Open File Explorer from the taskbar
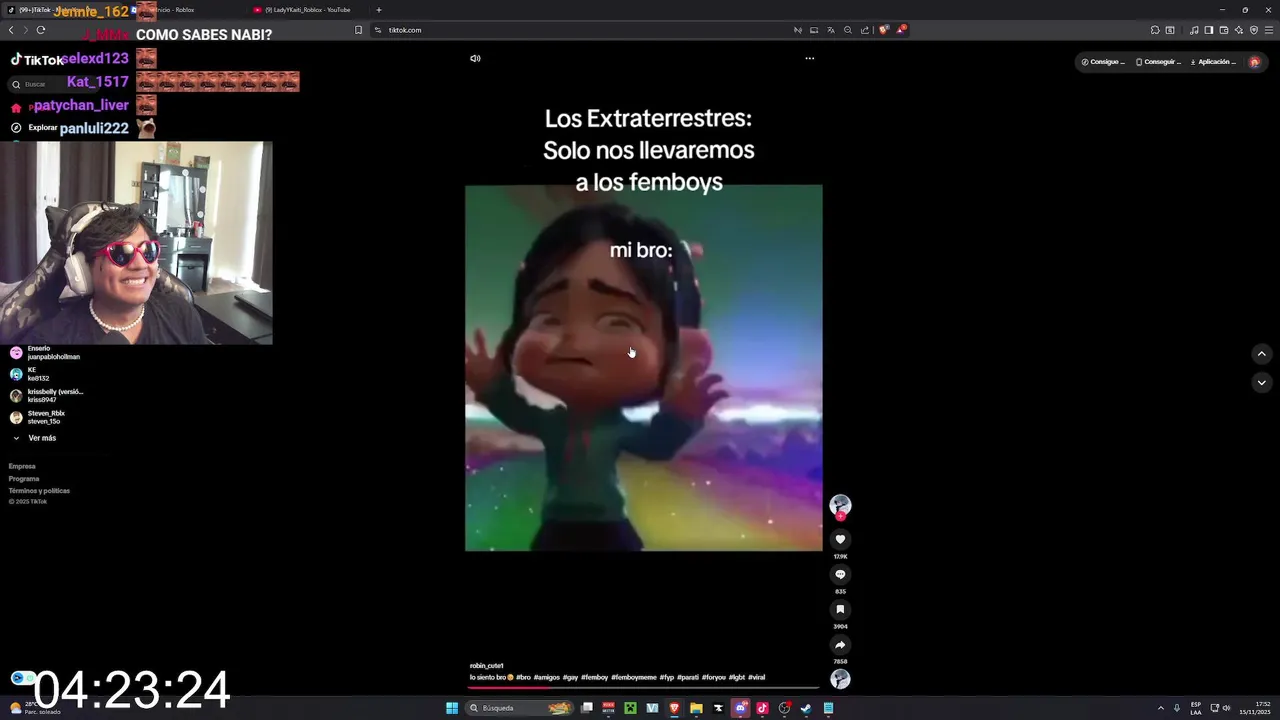1280x720 pixels. tap(696, 708)
